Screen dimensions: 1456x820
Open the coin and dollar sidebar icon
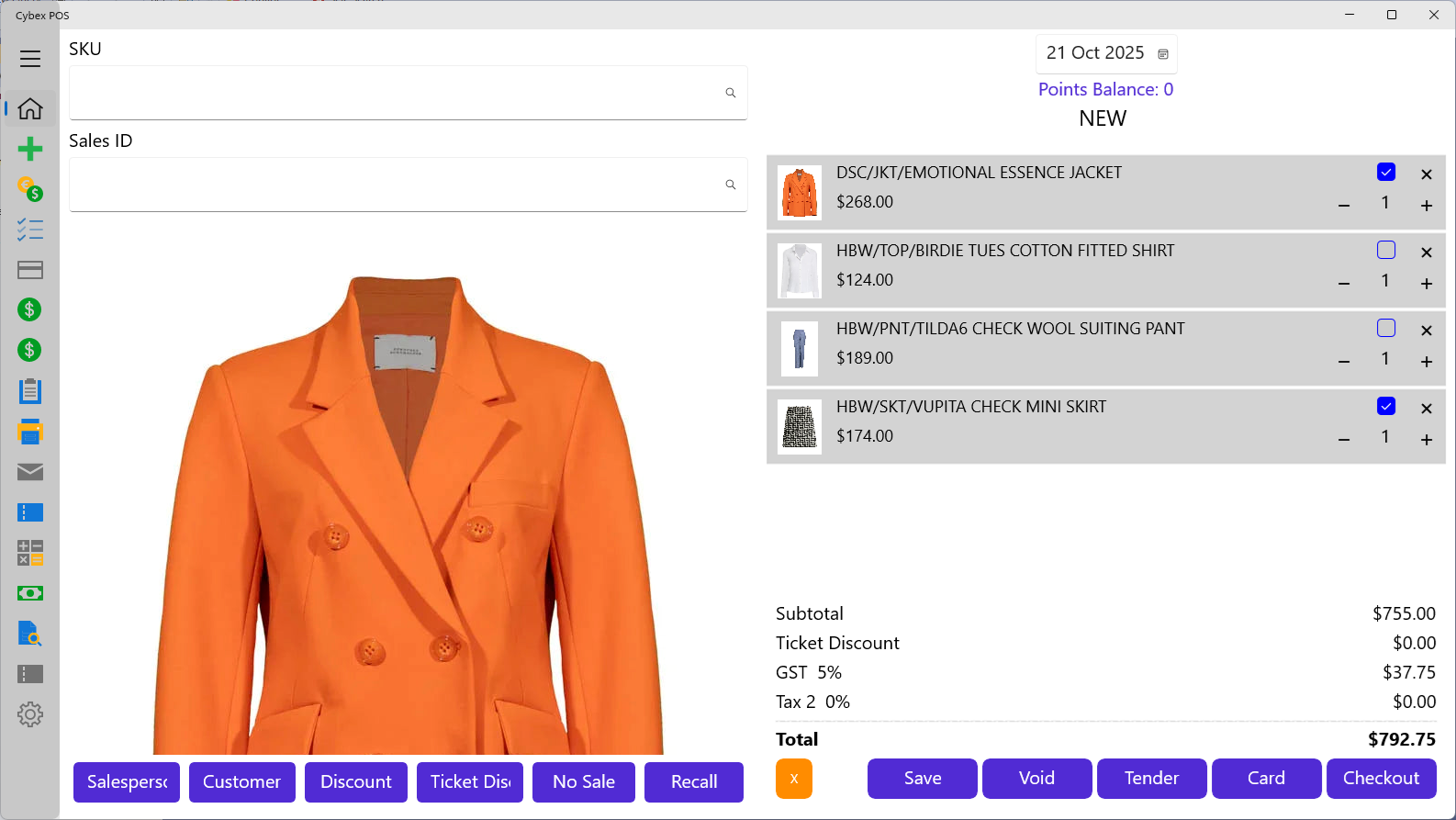[x=30, y=189]
